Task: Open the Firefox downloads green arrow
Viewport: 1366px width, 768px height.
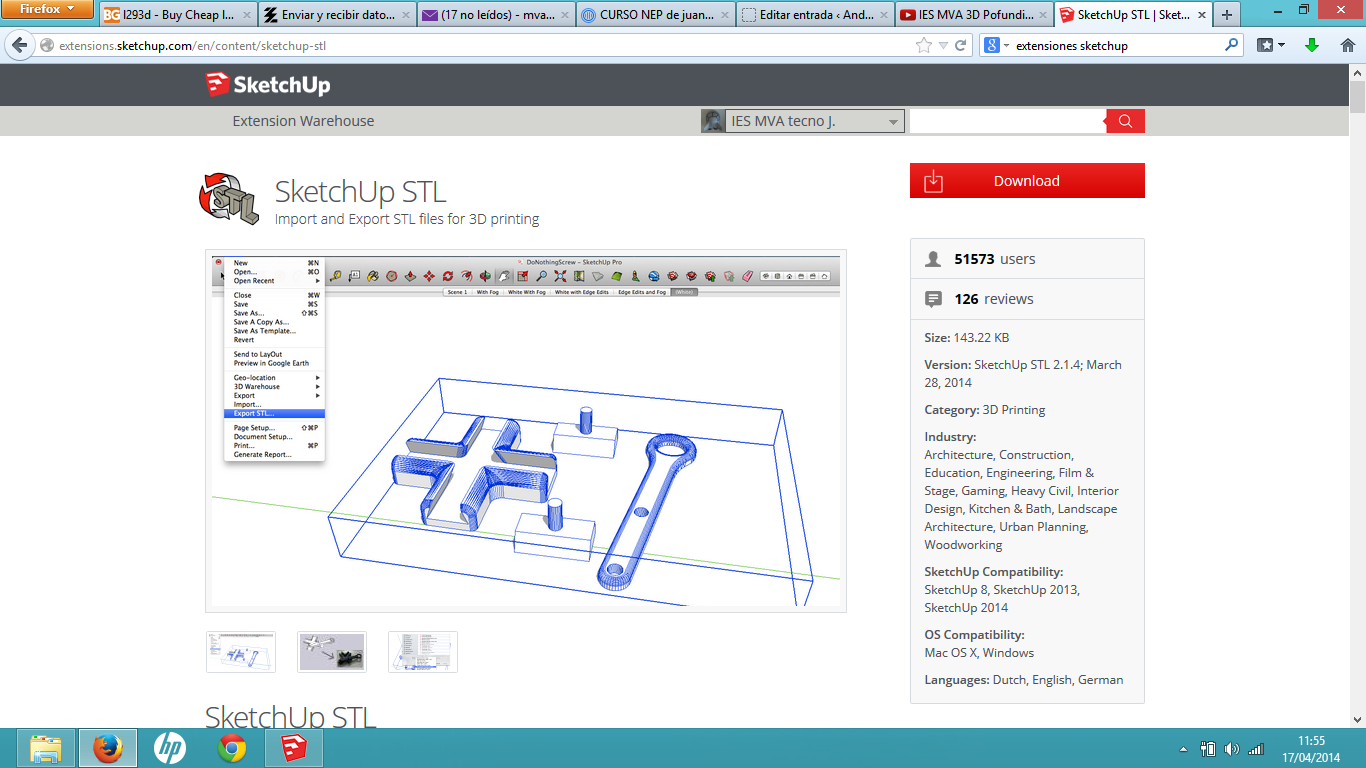Action: (x=1312, y=45)
